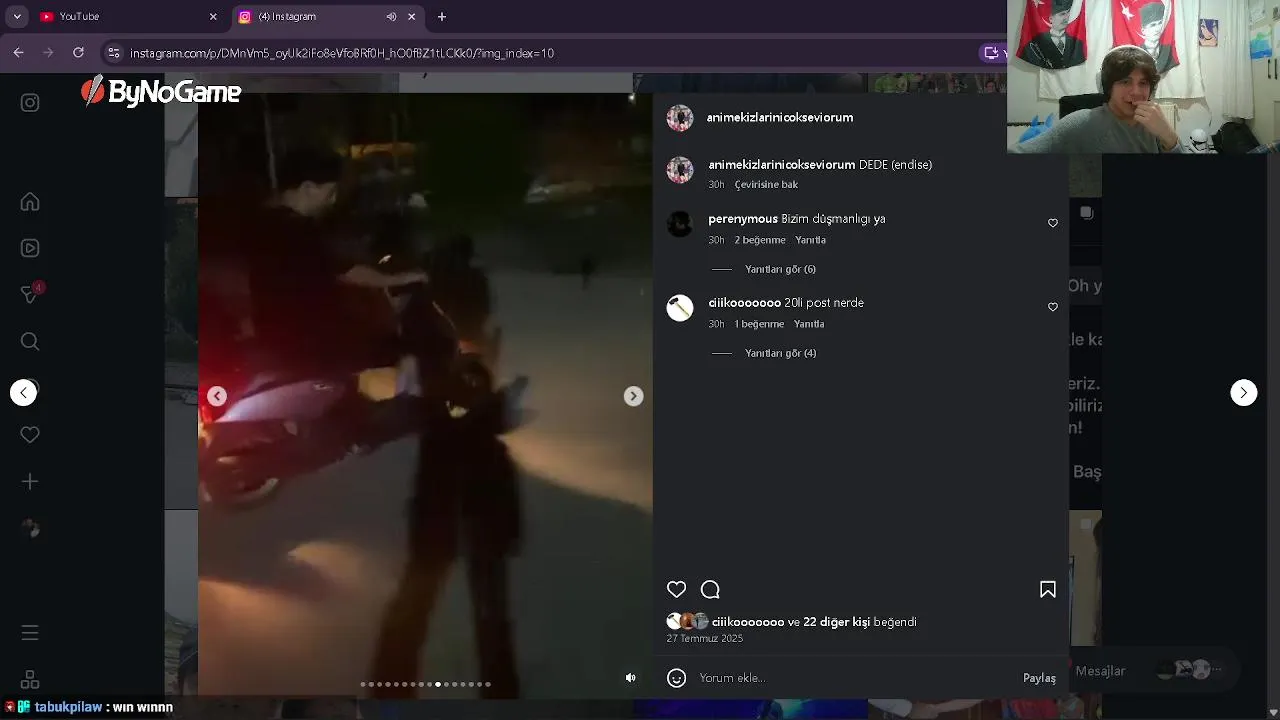1280x720 pixels.
Task: Open ciiikooooooo comment avatar
Action: click(x=680, y=308)
